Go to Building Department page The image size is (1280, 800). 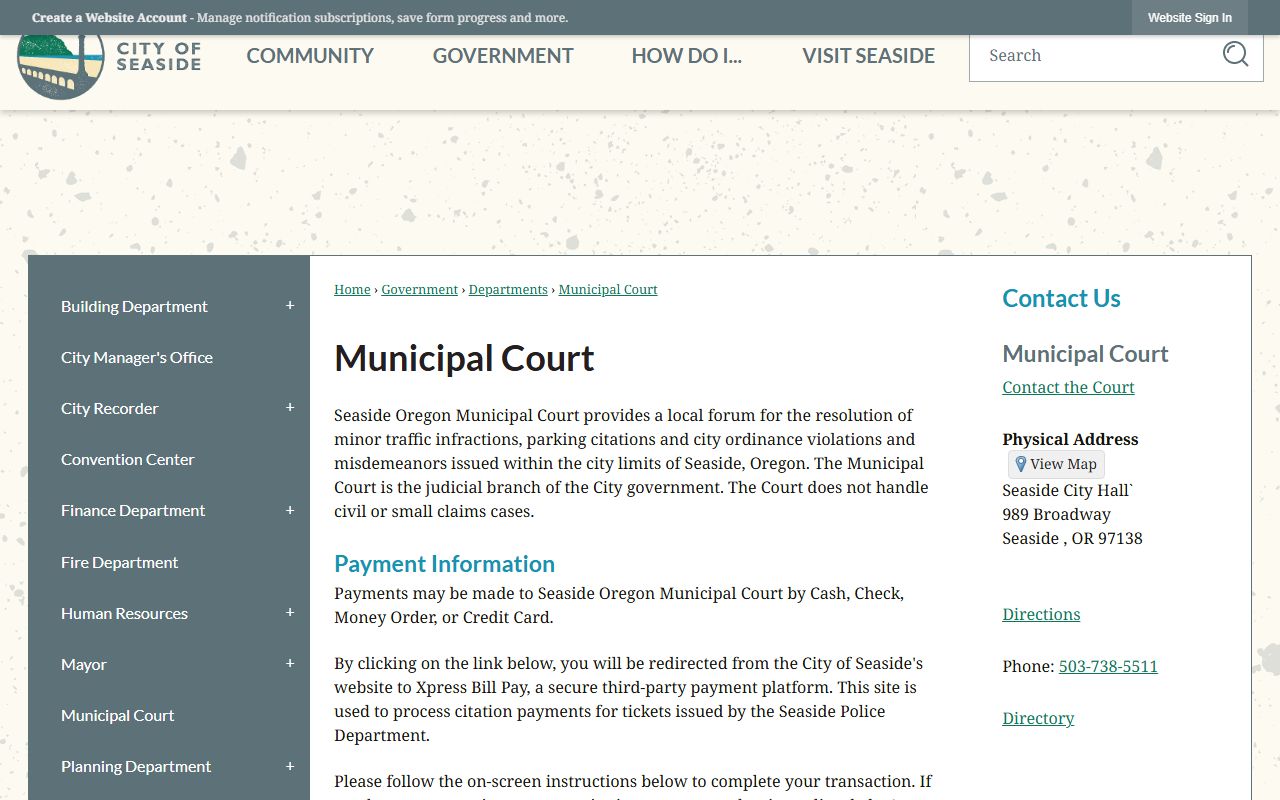click(134, 306)
